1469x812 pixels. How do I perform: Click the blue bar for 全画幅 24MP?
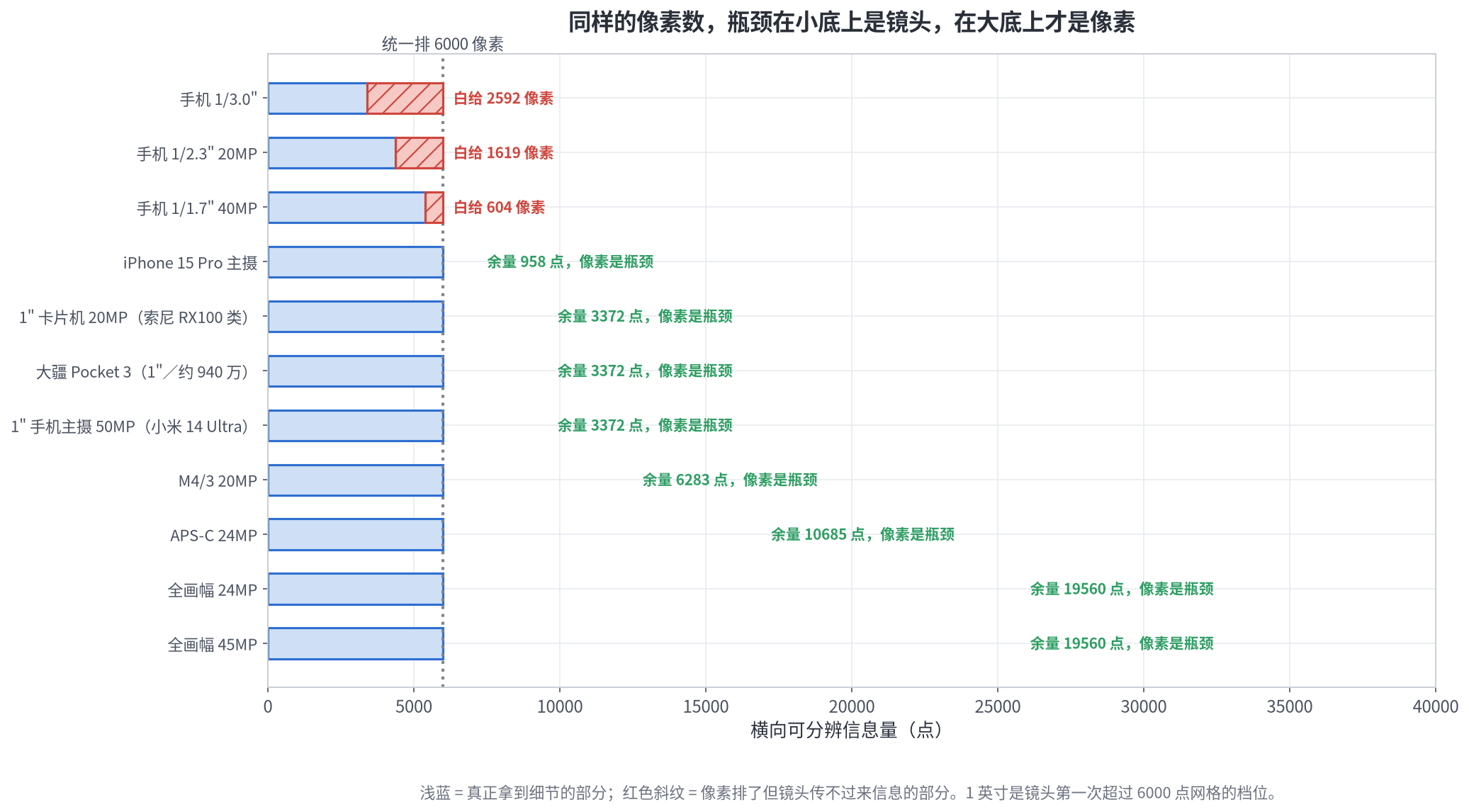pos(356,590)
